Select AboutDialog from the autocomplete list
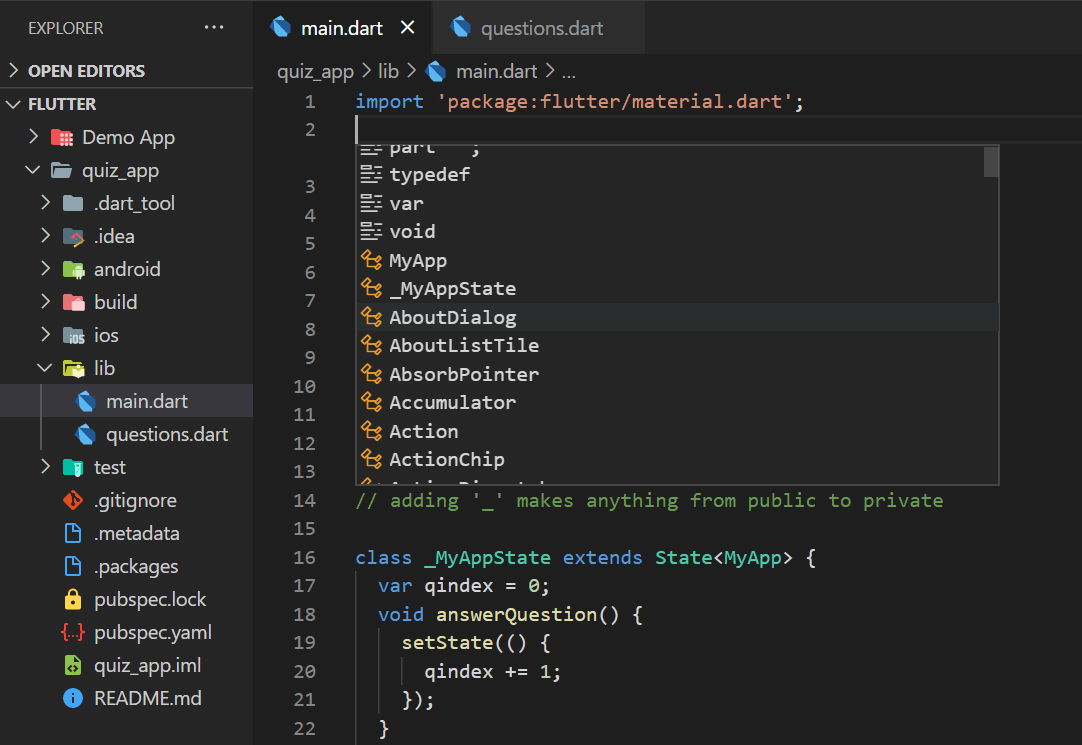The width and height of the screenshot is (1082, 745). click(x=452, y=317)
